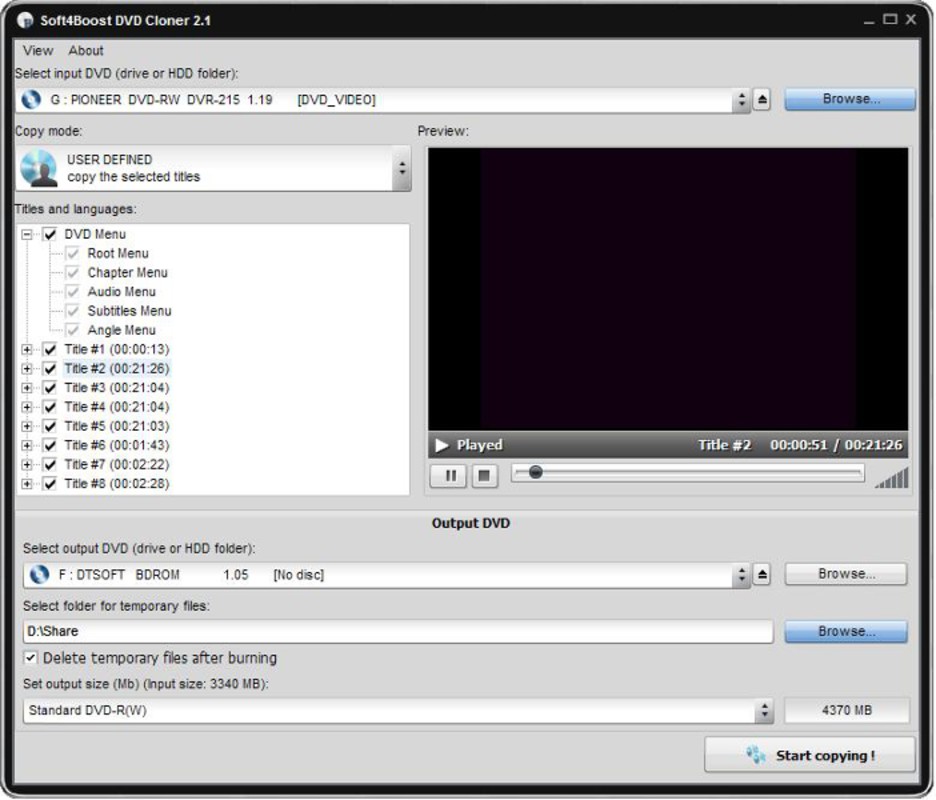Pause the preview playback
This screenshot has width=936, height=800.
tap(448, 476)
